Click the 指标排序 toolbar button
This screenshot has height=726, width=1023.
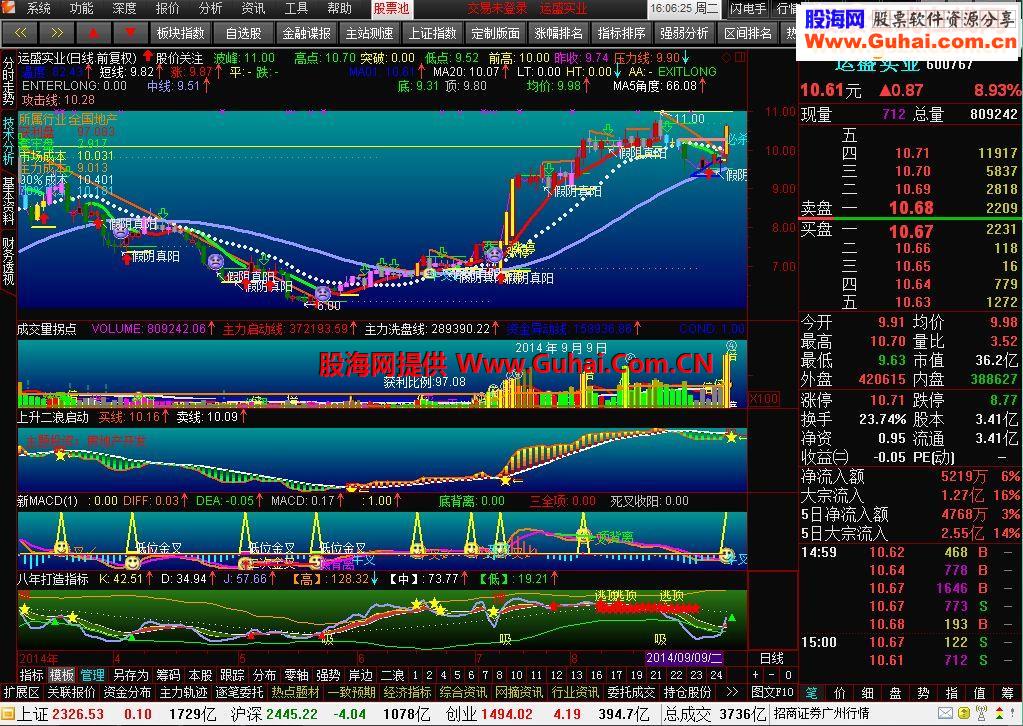point(621,32)
